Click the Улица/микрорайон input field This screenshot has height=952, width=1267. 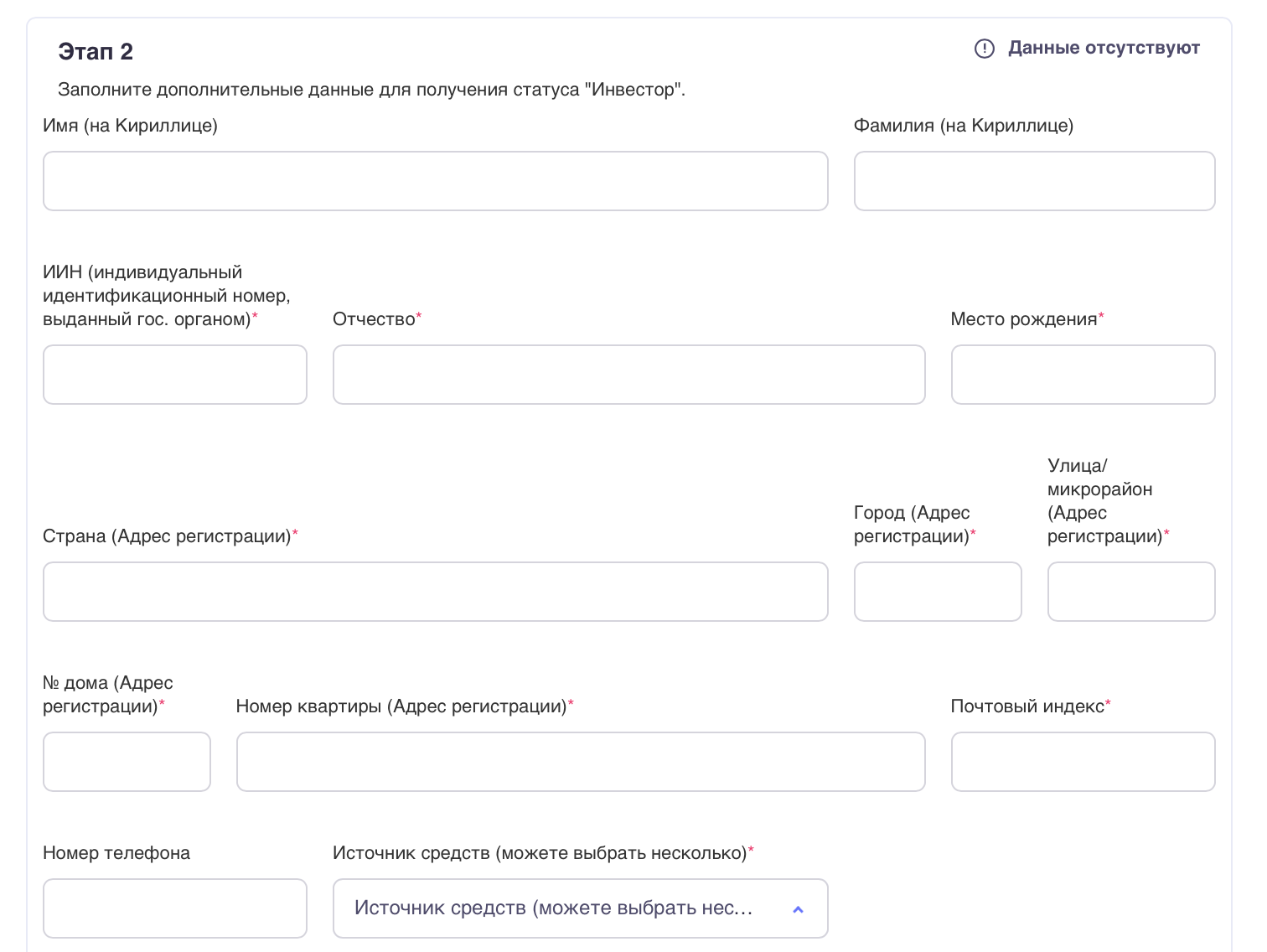coord(1130,592)
